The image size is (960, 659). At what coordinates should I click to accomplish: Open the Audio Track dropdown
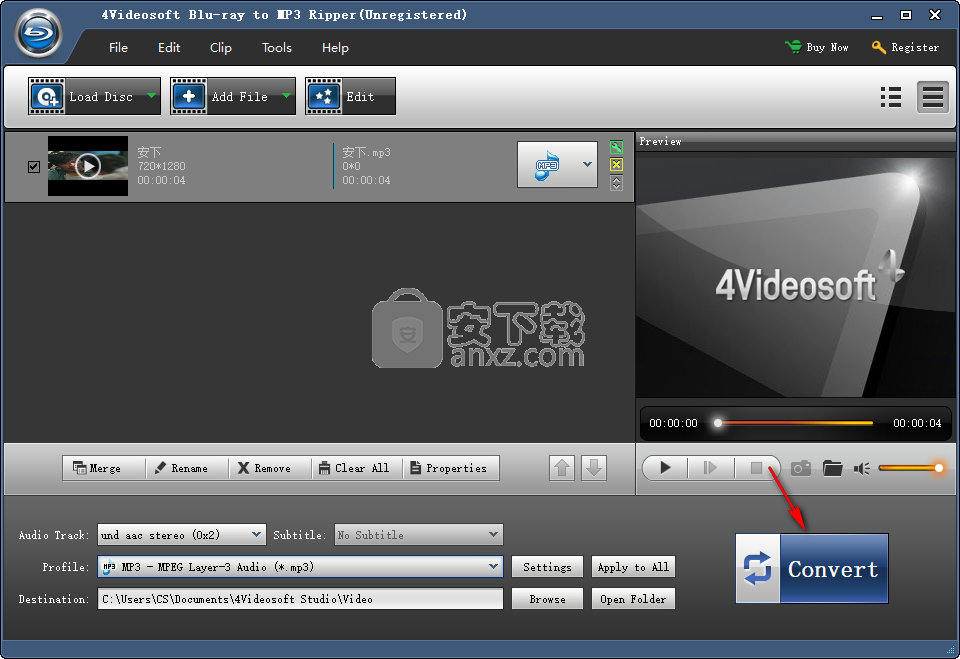coord(182,535)
